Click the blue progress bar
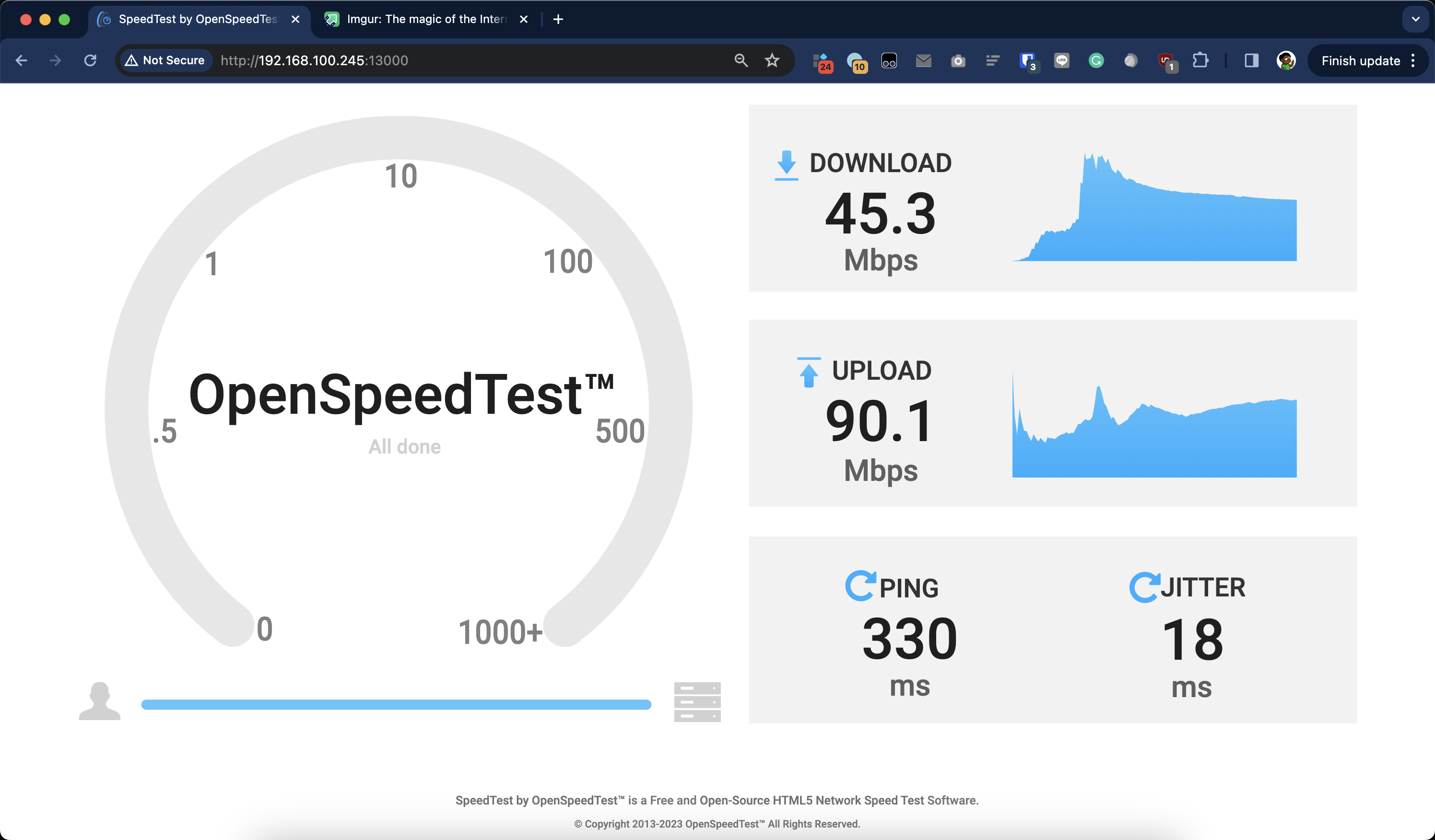The width and height of the screenshot is (1435, 840). (x=396, y=704)
